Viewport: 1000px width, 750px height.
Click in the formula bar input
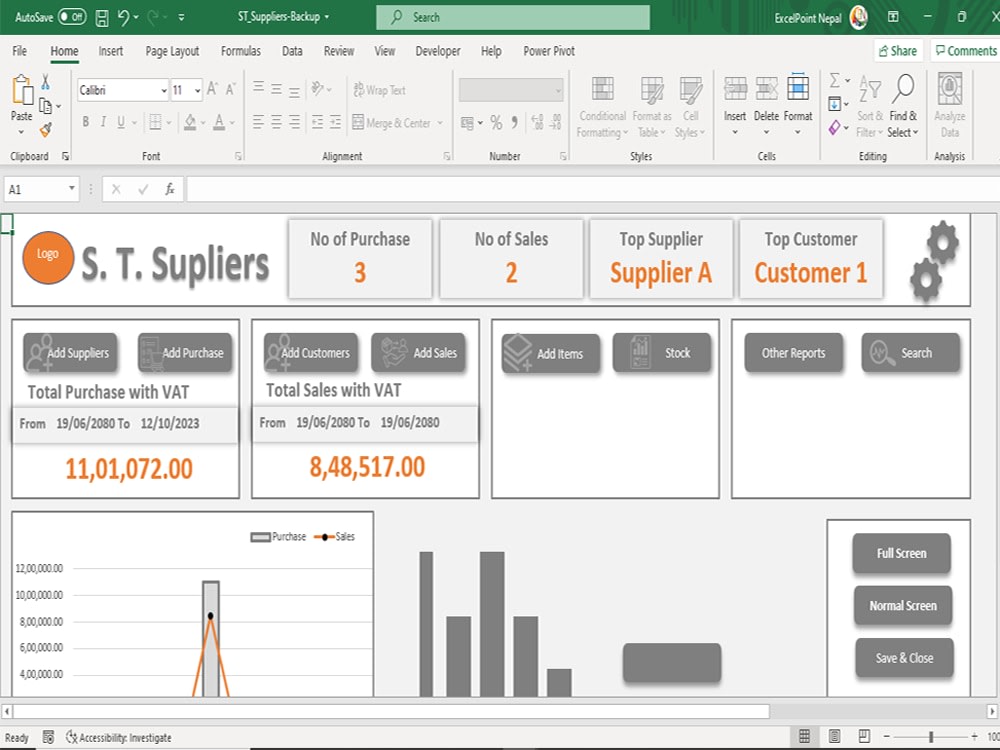[593, 189]
